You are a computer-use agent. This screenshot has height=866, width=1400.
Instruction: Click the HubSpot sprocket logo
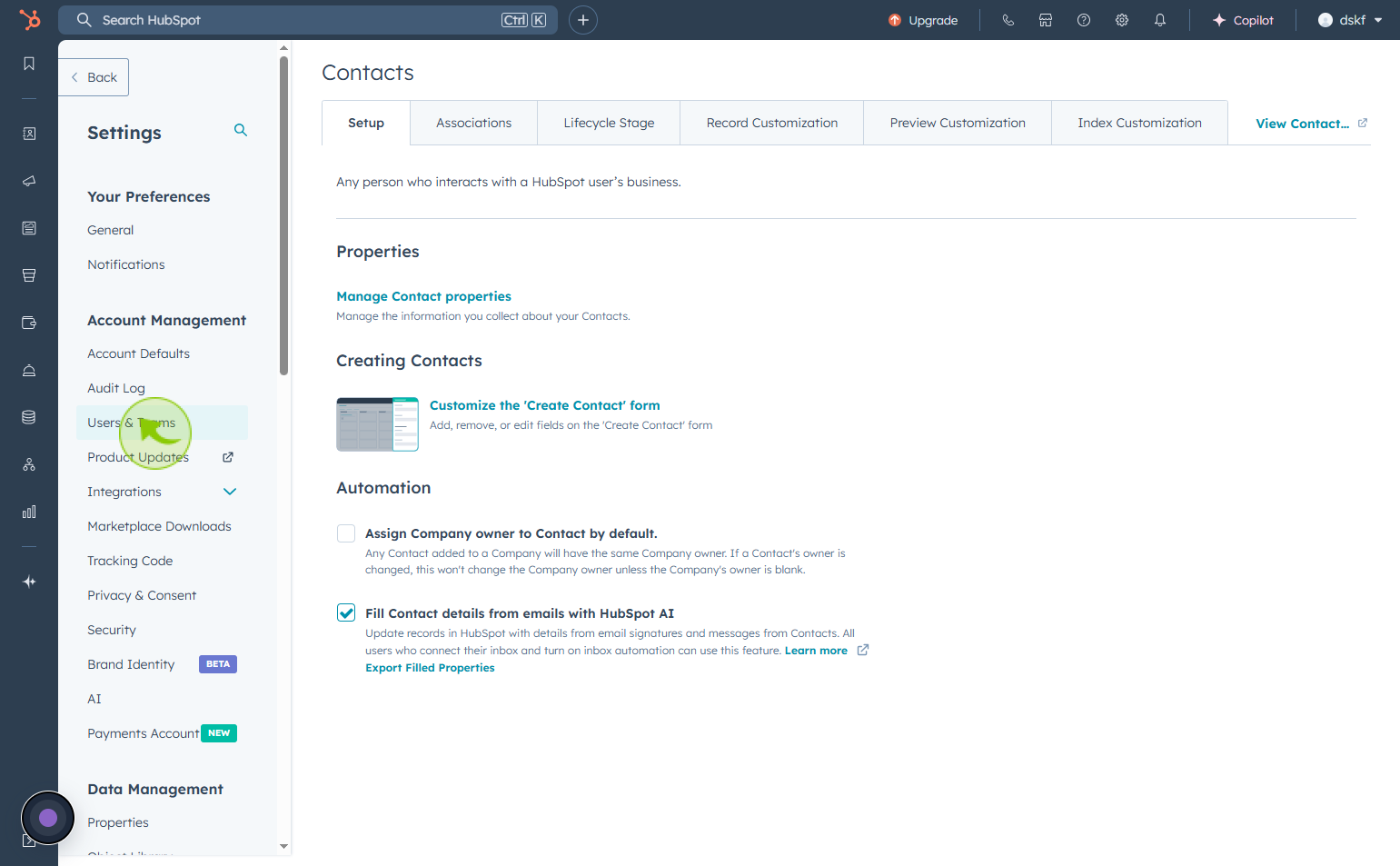[x=29, y=19]
